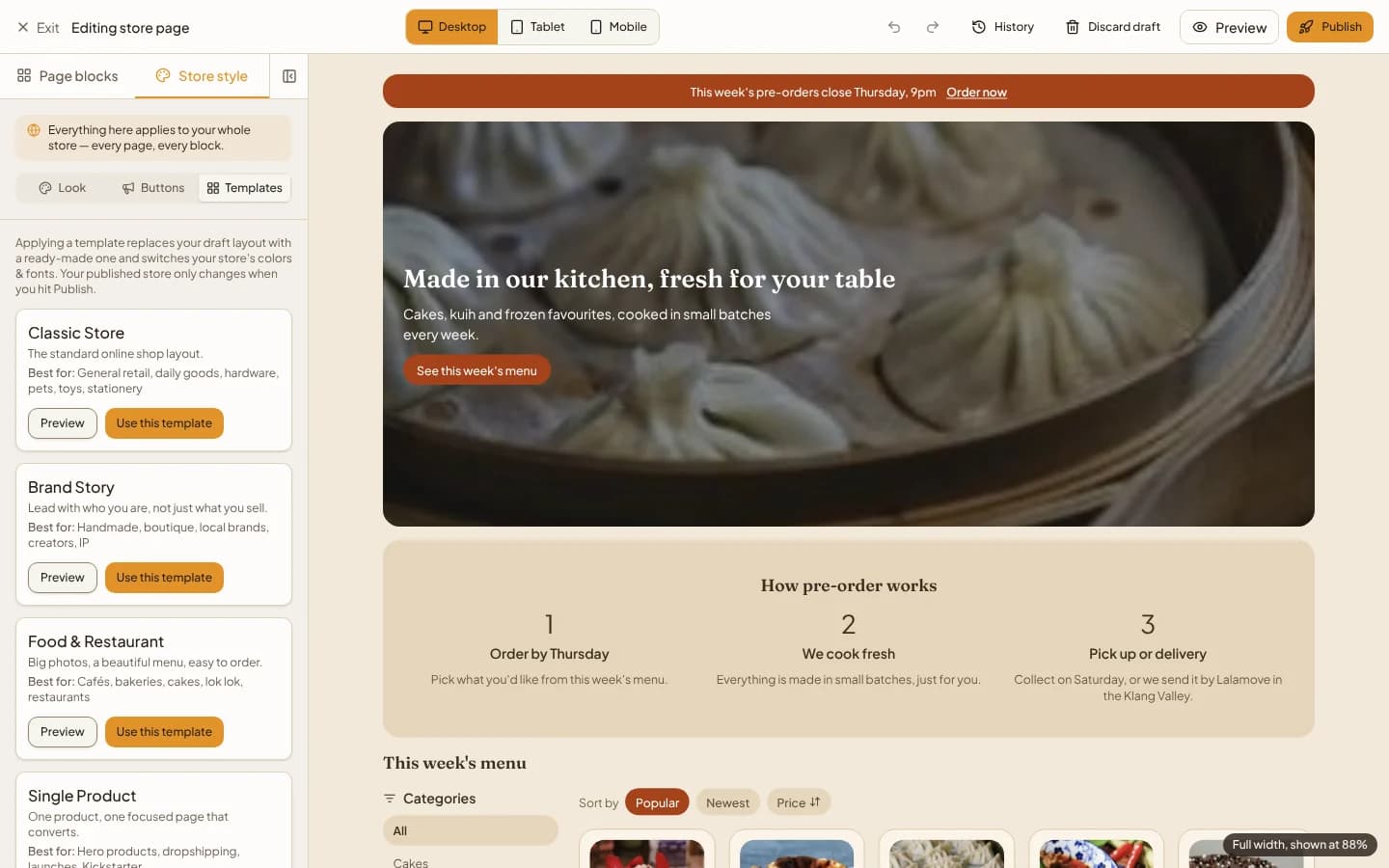Click the hero headline 'Made in our kitchen'
Viewport: 1389px width, 868px height.
click(649, 279)
